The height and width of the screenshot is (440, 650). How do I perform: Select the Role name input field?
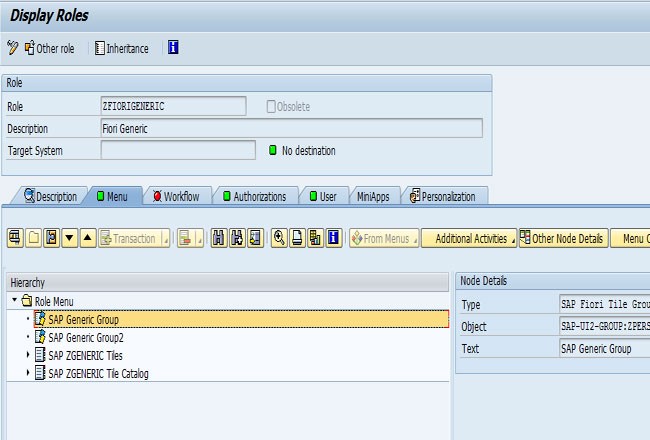173,106
